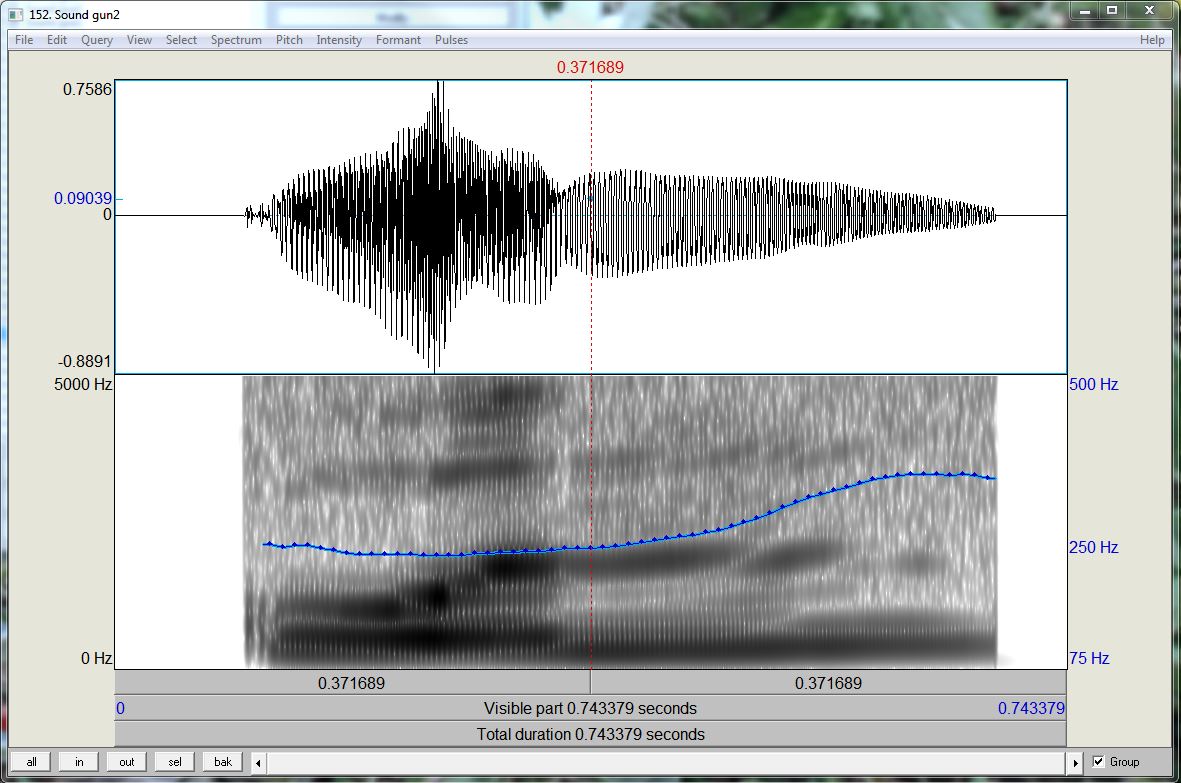
Task: Open the Intensity menu
Action: (x=339, y=40)
